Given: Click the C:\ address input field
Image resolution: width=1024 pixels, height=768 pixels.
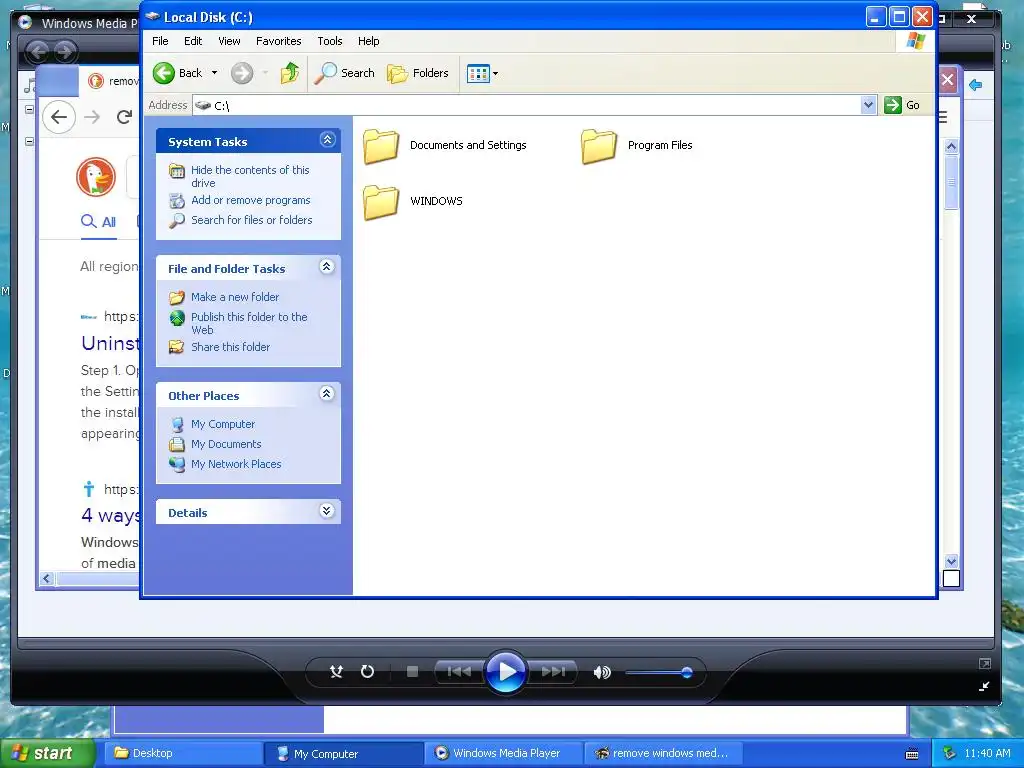Looking at the screenshot, I should click(x=526, y=105).
